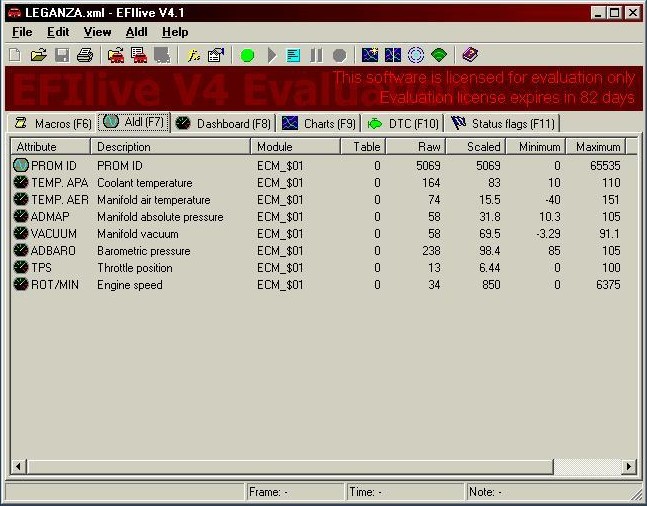Click "Barometric pressure" description text
The height and width of the screenshot is (506, 647).
coord(144,251)
